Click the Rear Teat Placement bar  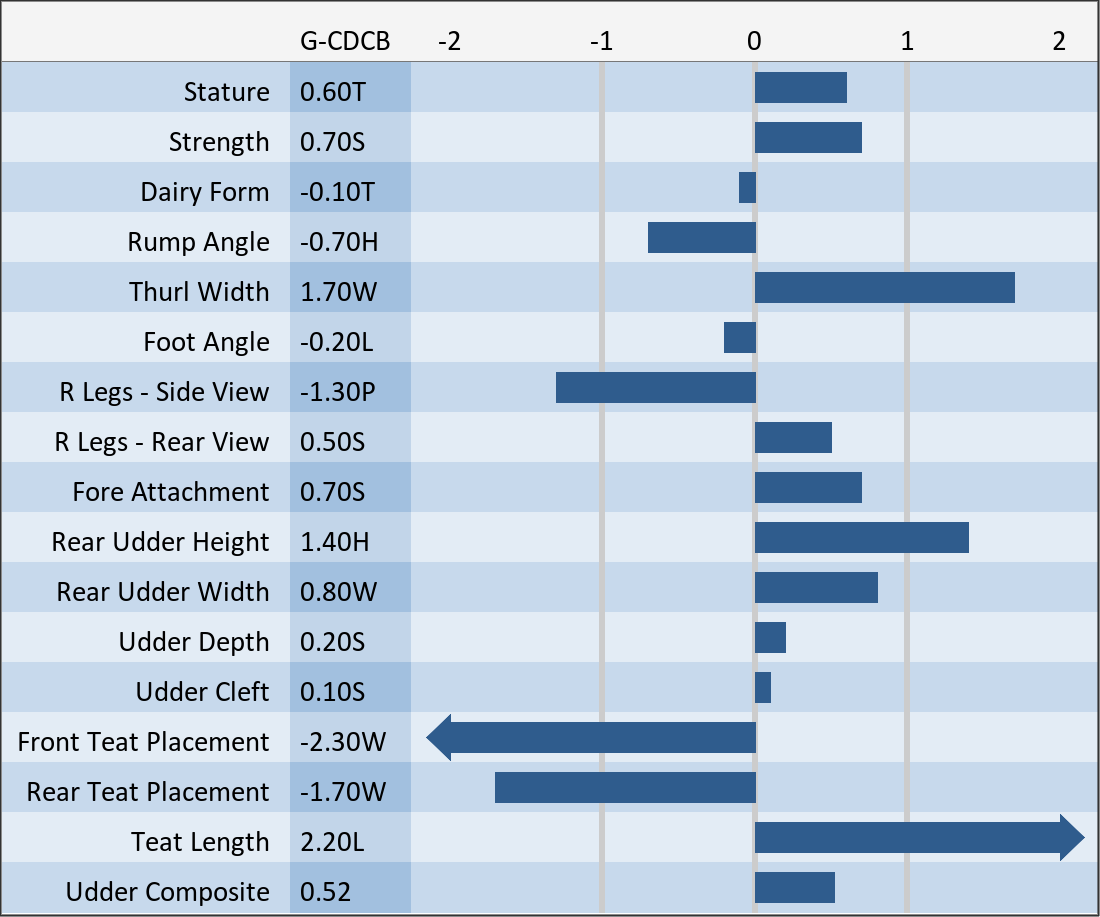625,788
